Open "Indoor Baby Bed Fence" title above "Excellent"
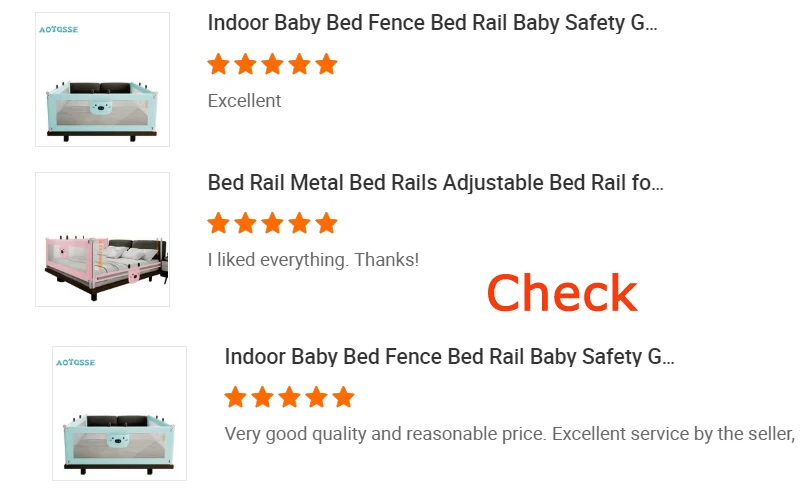This screenshot has width=800, height=500. coord(432,24)
